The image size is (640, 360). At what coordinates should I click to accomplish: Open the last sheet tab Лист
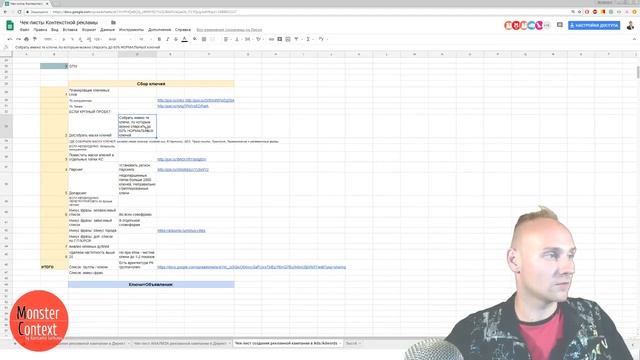pyautogui.click(x=353, y=343)
